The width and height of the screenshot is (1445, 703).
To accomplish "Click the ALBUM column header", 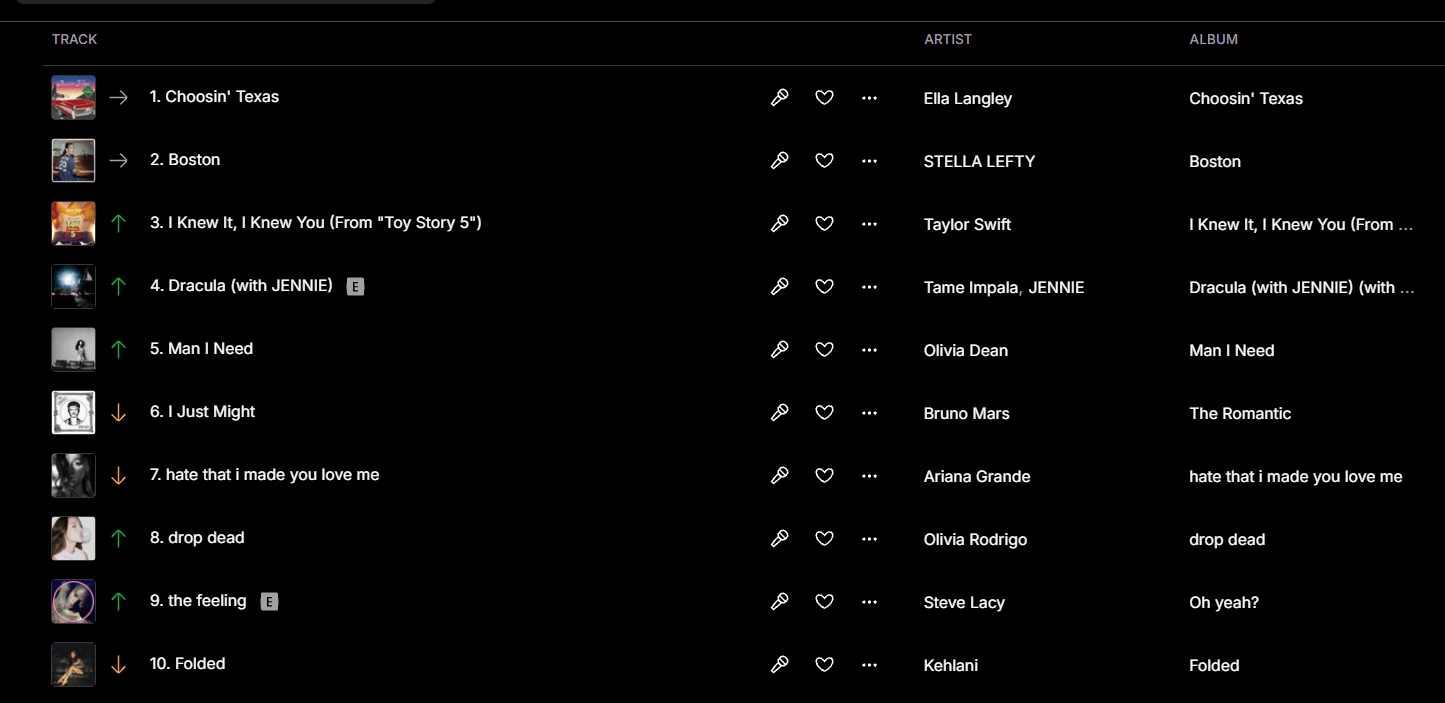I will pyautogui.click(x=1213, y=39).
